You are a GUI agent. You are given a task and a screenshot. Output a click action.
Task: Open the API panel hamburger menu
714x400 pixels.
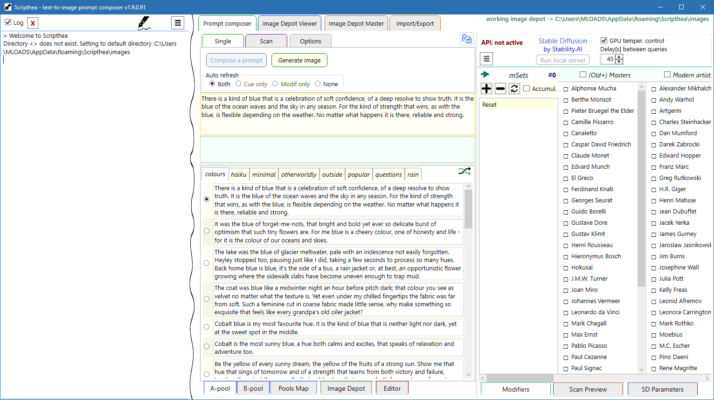(486, 59)
